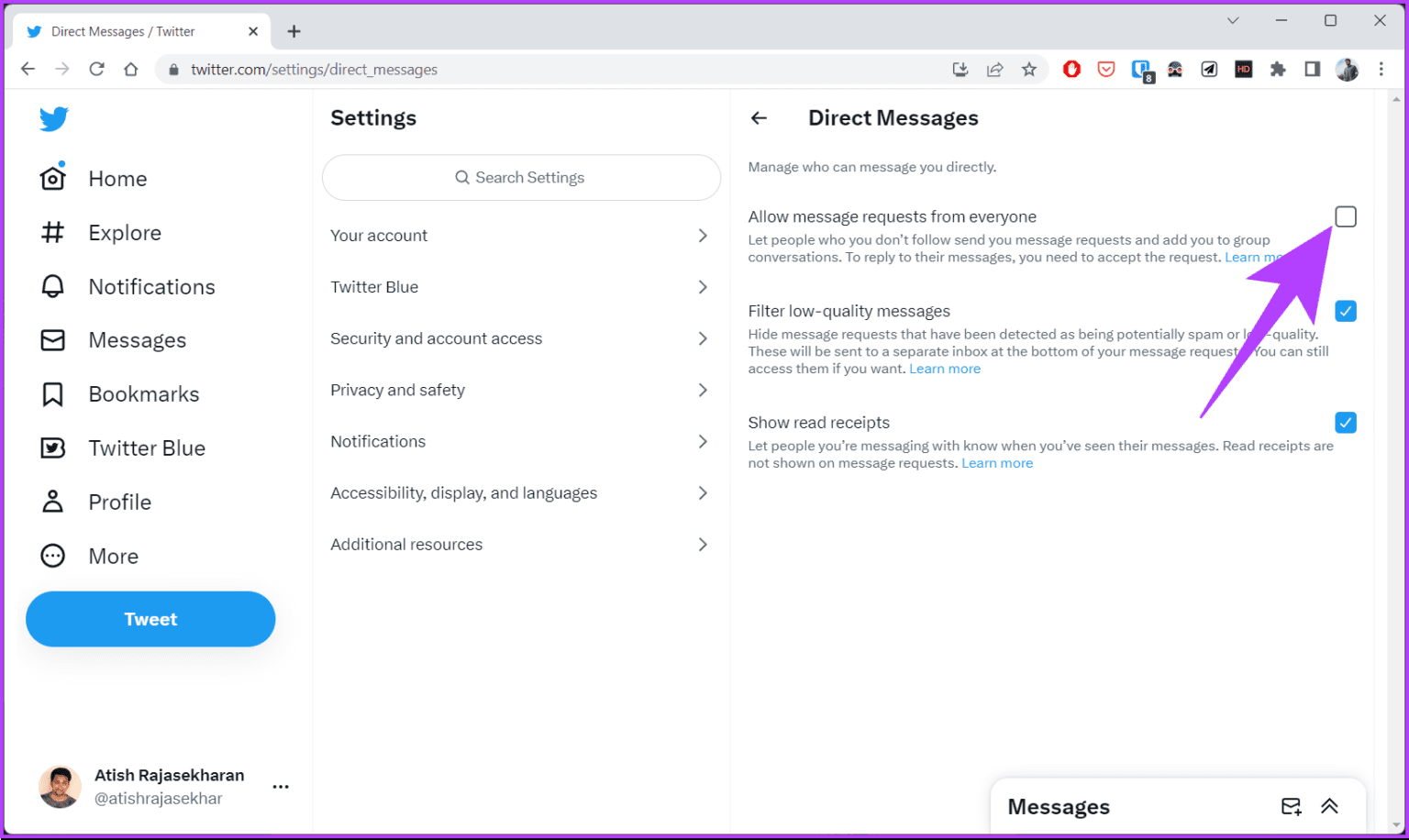The image size is (1409, 840).
Task: Open the Extensions puzzle piece menu
Action: tap(1278, 69)
